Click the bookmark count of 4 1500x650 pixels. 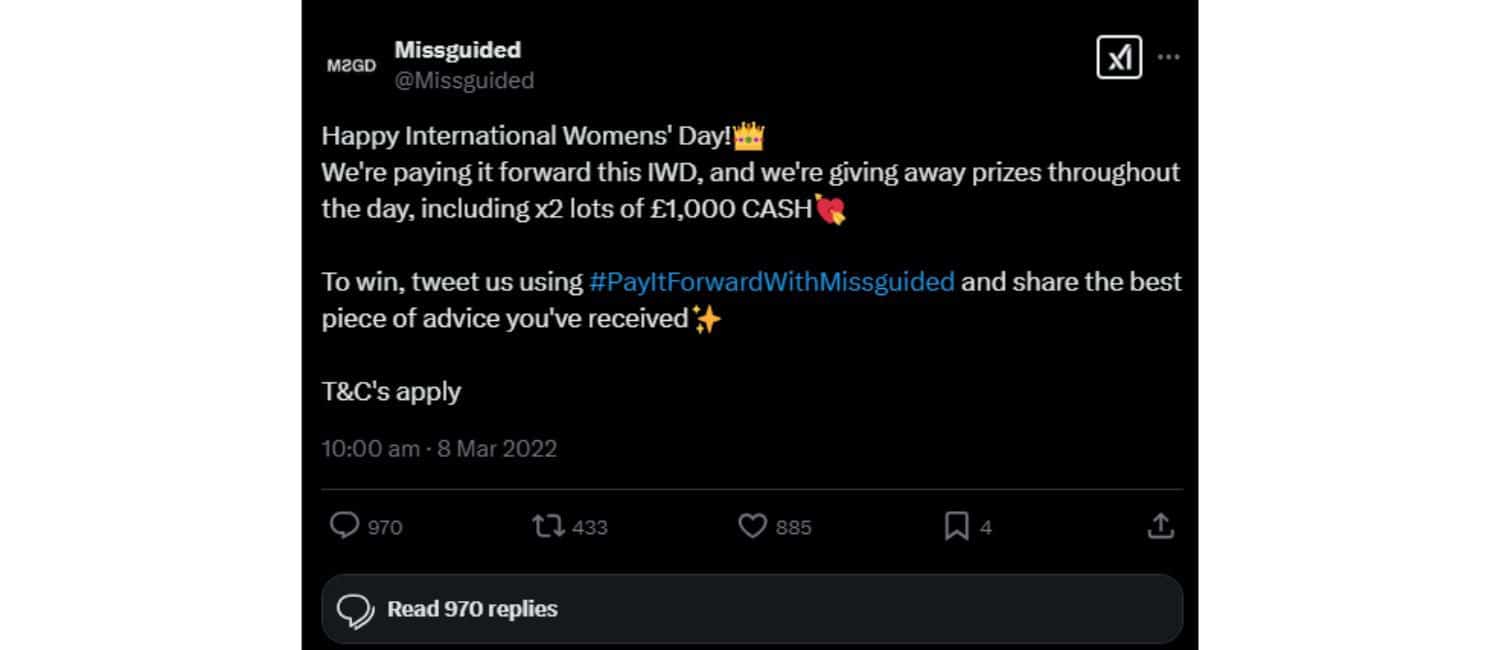(x=986, y=527)
